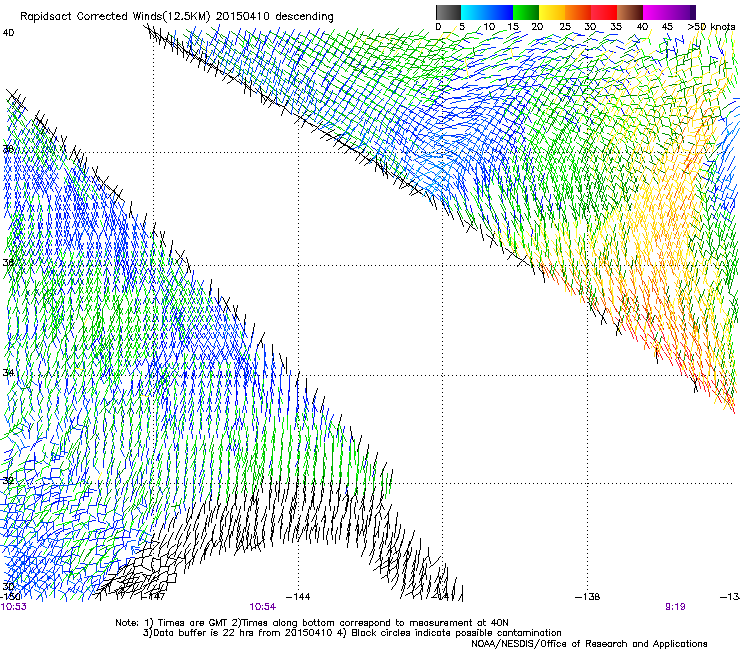Click the magenta 40-45 knots legend segment
The image size is (740, 650).
[656, 12]
